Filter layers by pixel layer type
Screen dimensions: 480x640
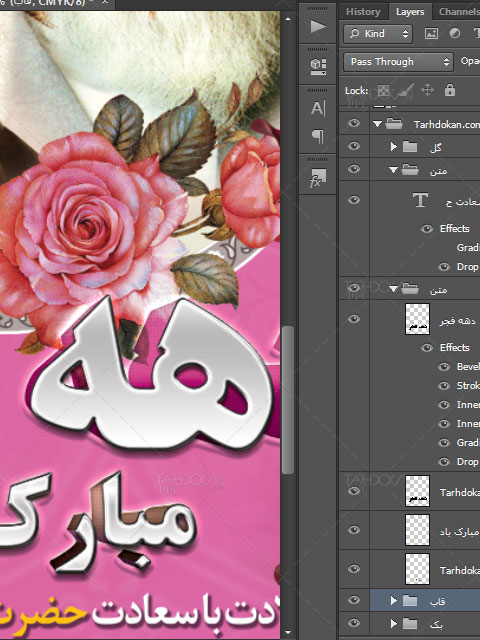click(431, 33)
